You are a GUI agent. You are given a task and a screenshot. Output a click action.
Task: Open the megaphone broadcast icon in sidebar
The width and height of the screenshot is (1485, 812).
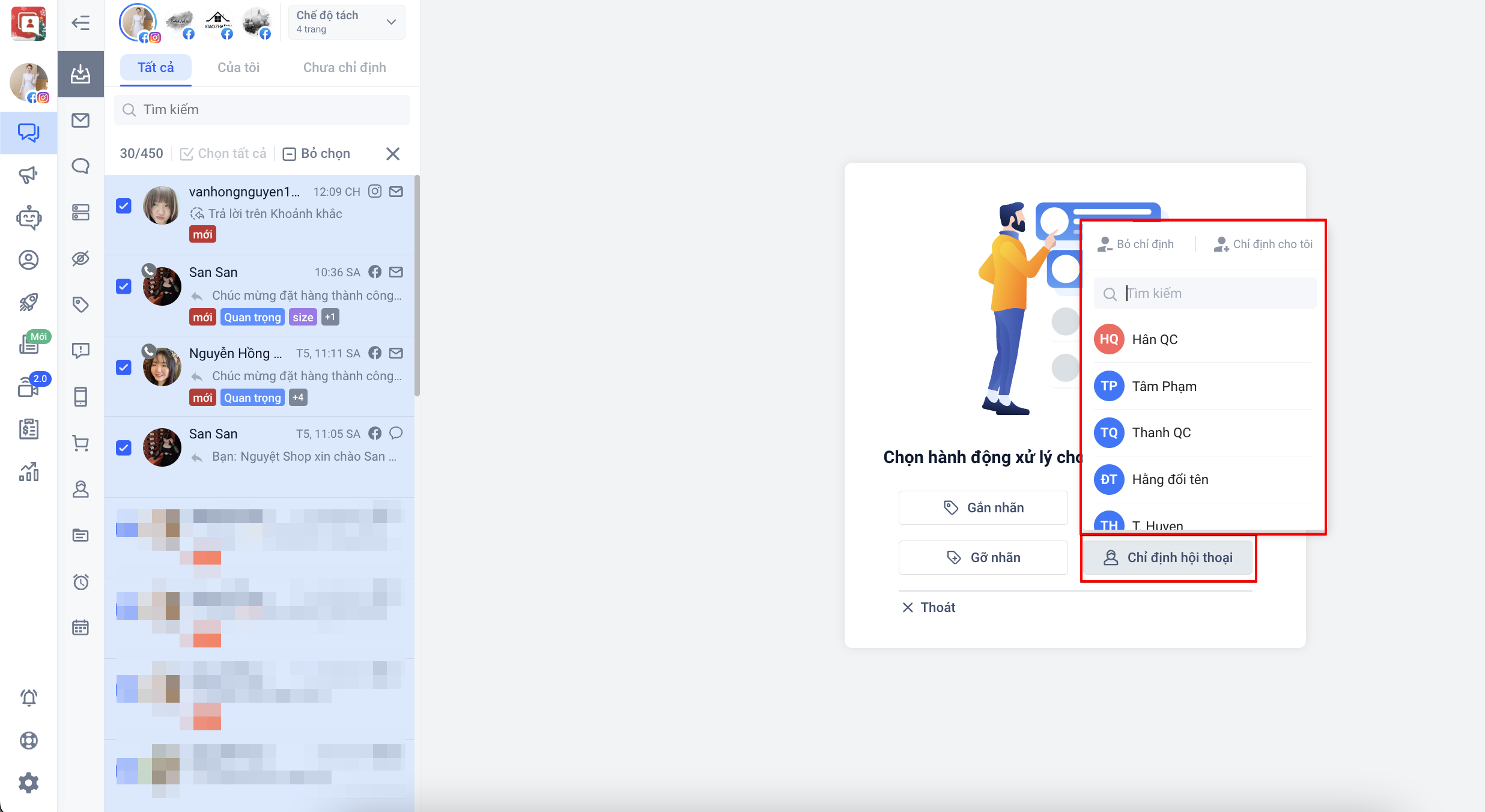tap(28, 175)
